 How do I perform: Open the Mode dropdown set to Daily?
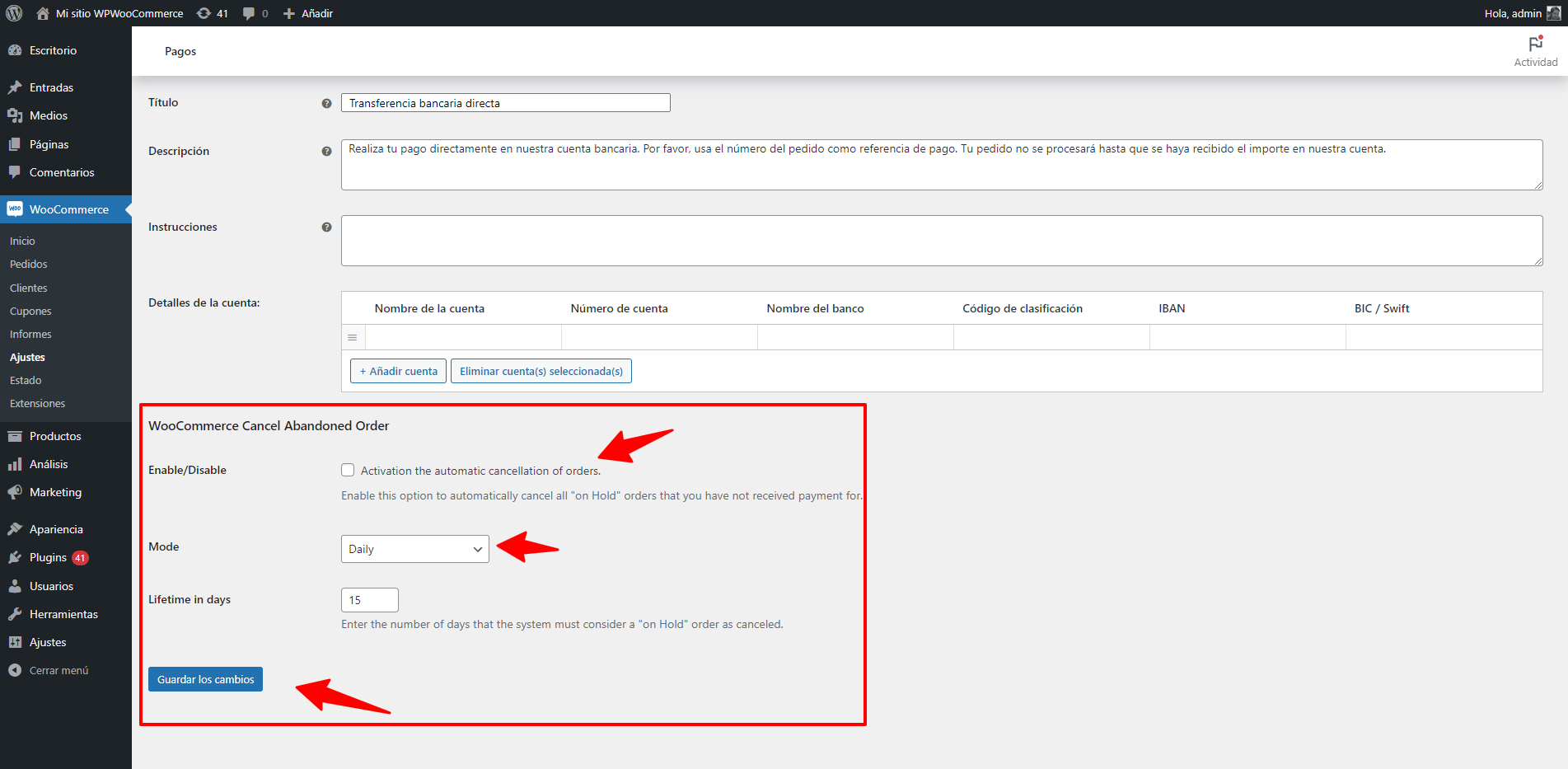click(415, 549)
